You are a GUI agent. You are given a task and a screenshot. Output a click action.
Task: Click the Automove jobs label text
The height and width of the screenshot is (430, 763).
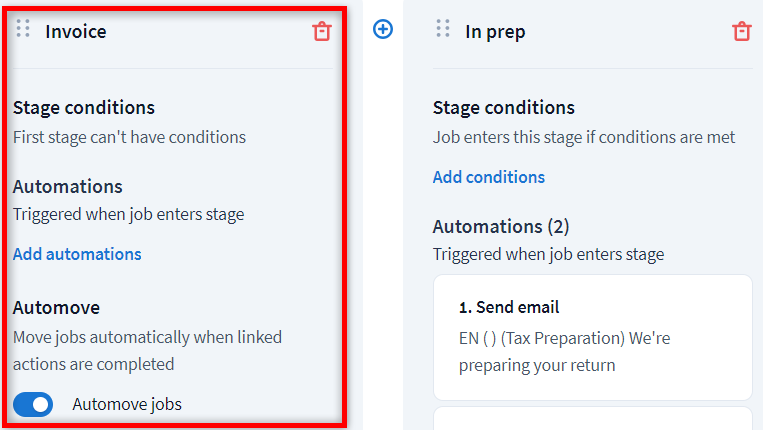pyautogui.click(x=127, y=404)
